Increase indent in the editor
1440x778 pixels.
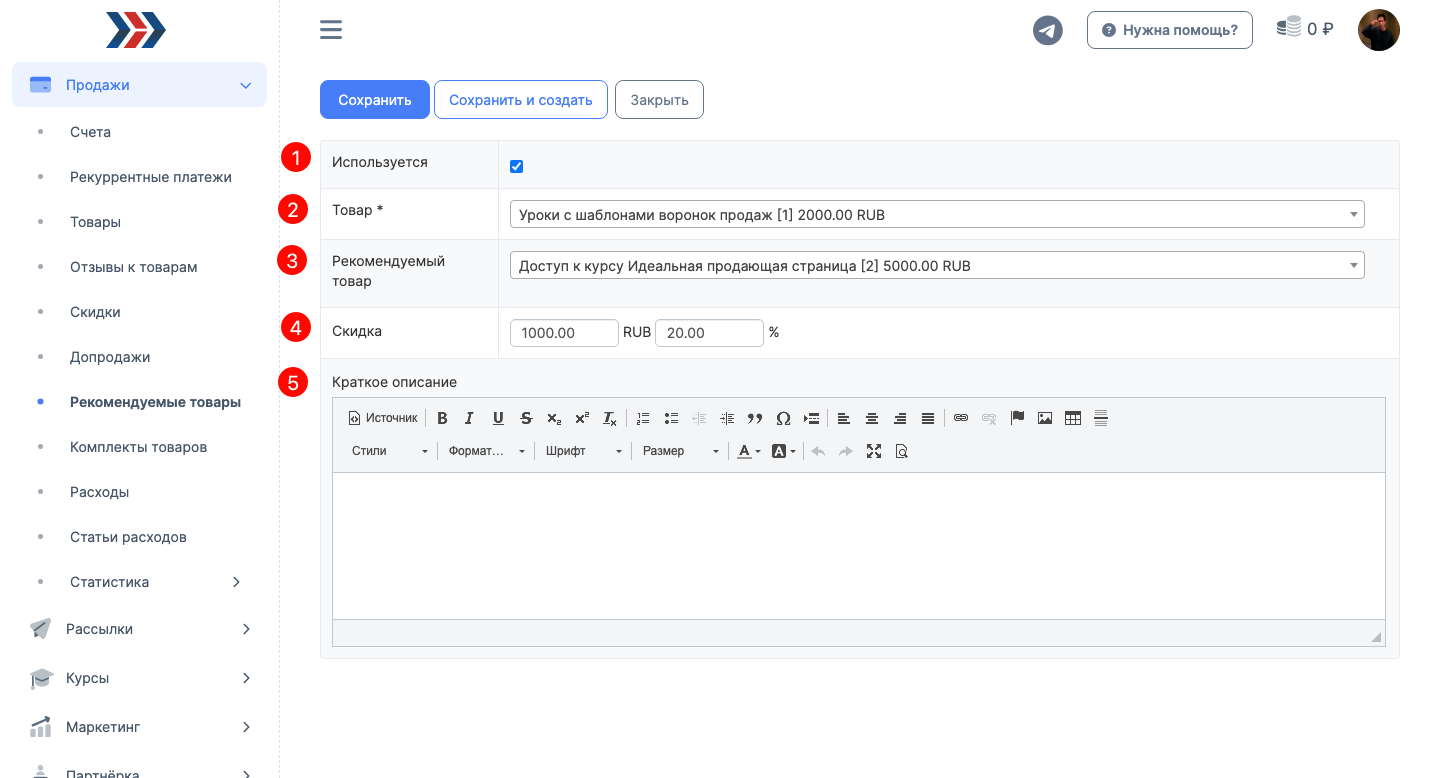(727, 418)
